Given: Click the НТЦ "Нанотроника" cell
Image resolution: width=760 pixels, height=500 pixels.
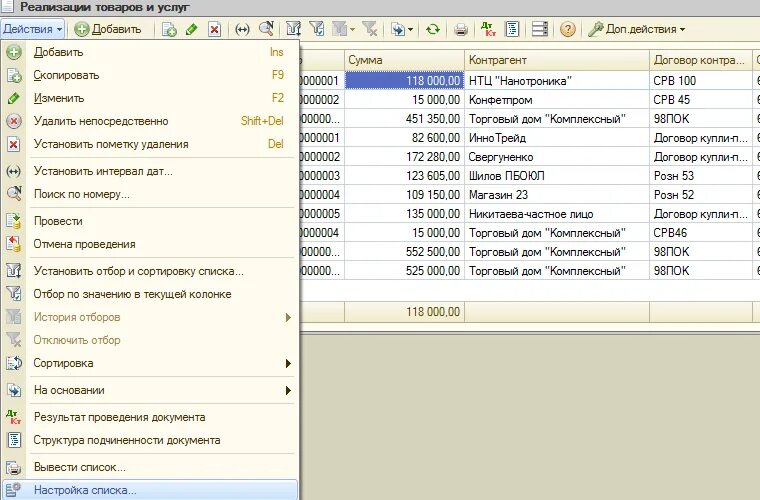Looking at the screenshot, I should point(557,80).
